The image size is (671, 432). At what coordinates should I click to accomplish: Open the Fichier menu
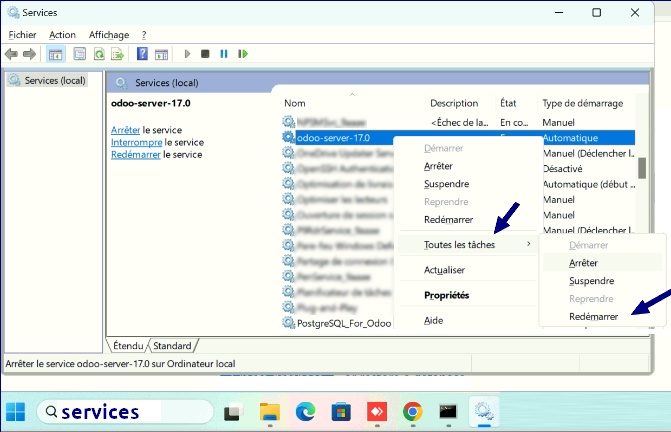coord(22,35)
